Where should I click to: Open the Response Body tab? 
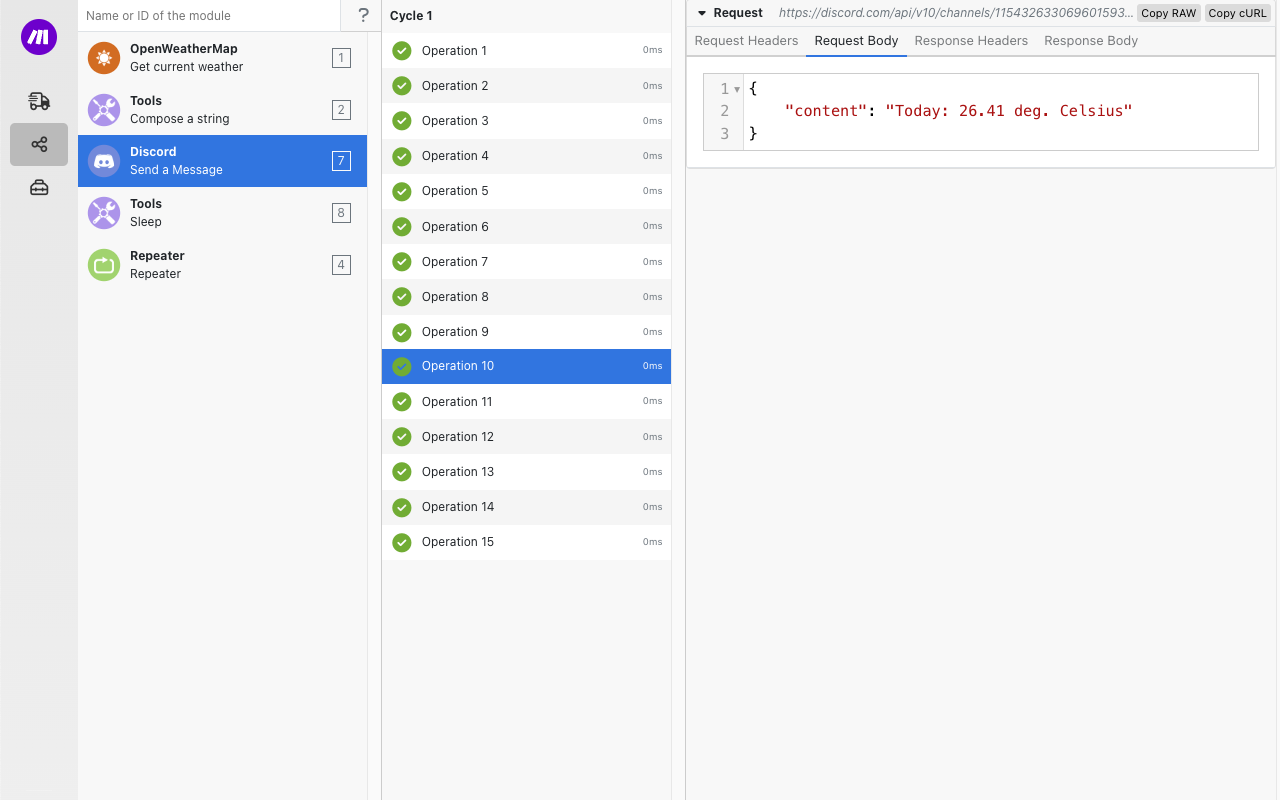(x=1091, y=41)
